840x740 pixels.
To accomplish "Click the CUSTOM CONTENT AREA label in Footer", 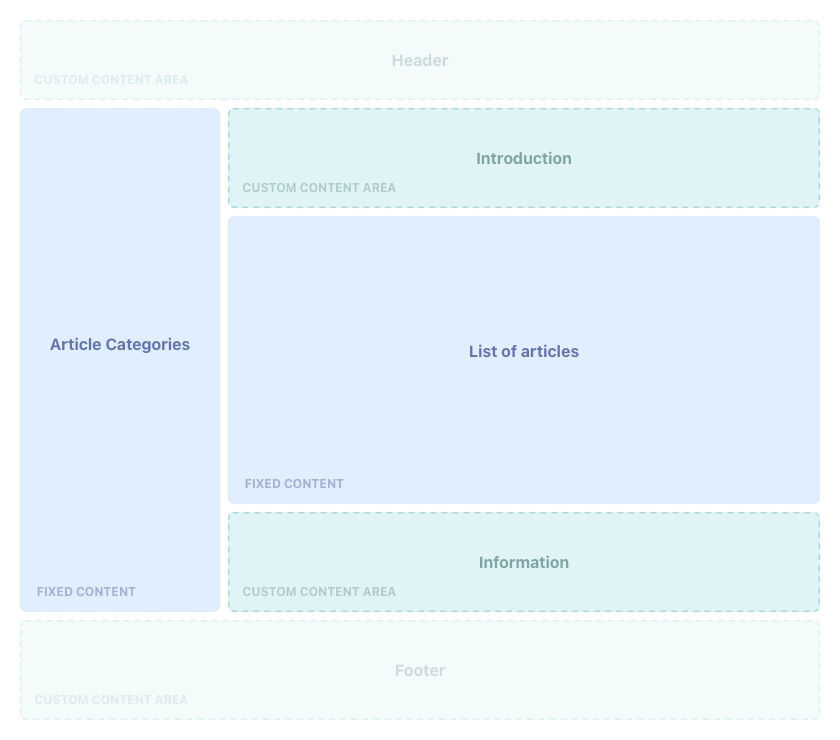I will tap(111, 700).
